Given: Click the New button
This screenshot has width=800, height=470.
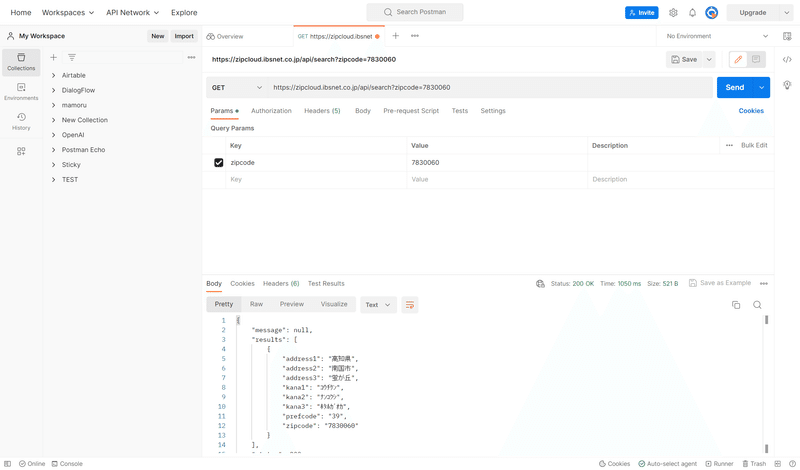Looking at the screenshot, I should [158, 36].
